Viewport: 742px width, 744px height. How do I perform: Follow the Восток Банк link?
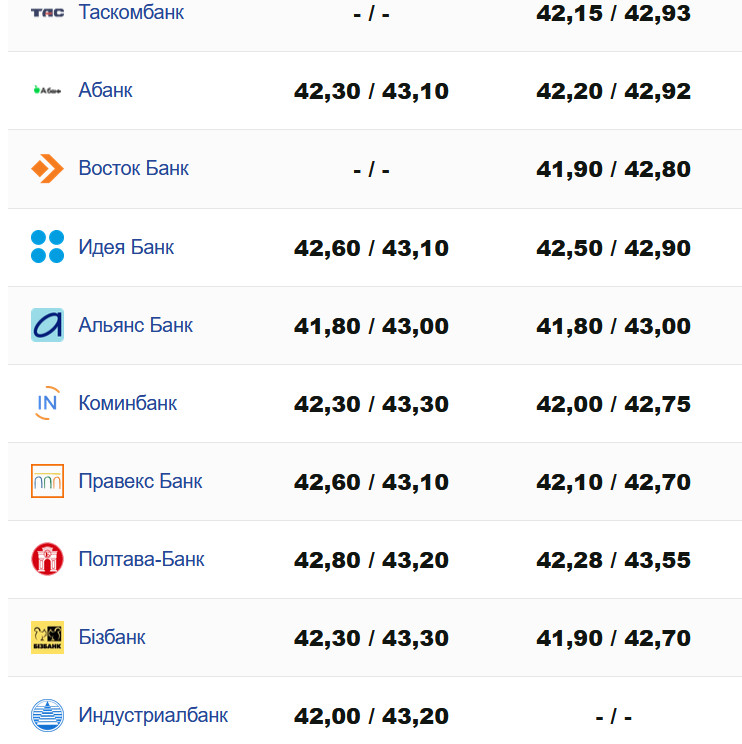(x=133, y=168)
